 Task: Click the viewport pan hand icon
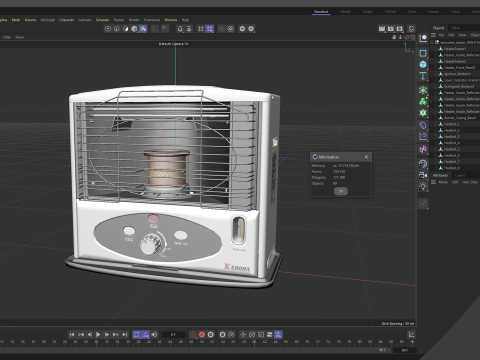[394, 37]
